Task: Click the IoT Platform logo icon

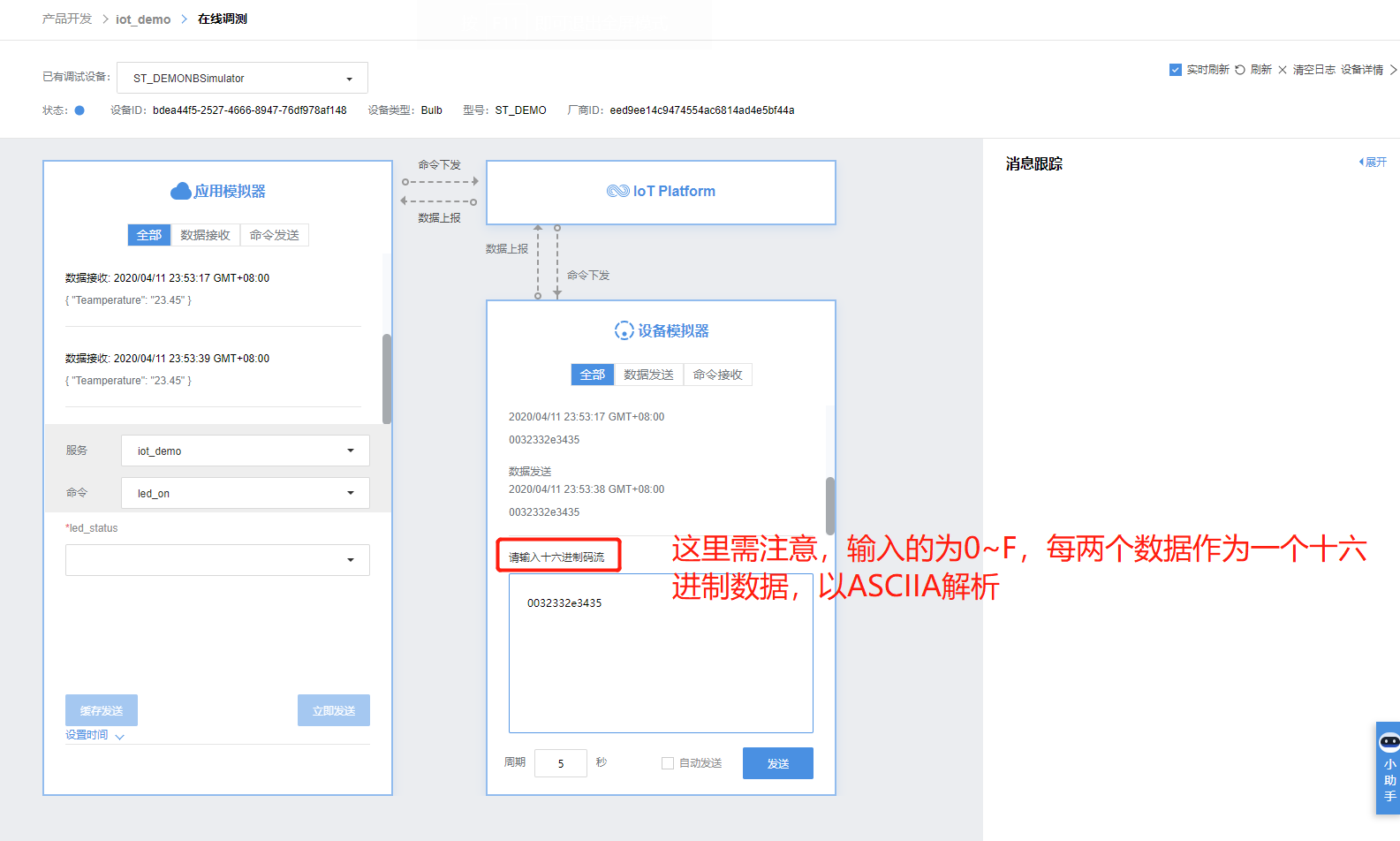Action: [617, 191]
